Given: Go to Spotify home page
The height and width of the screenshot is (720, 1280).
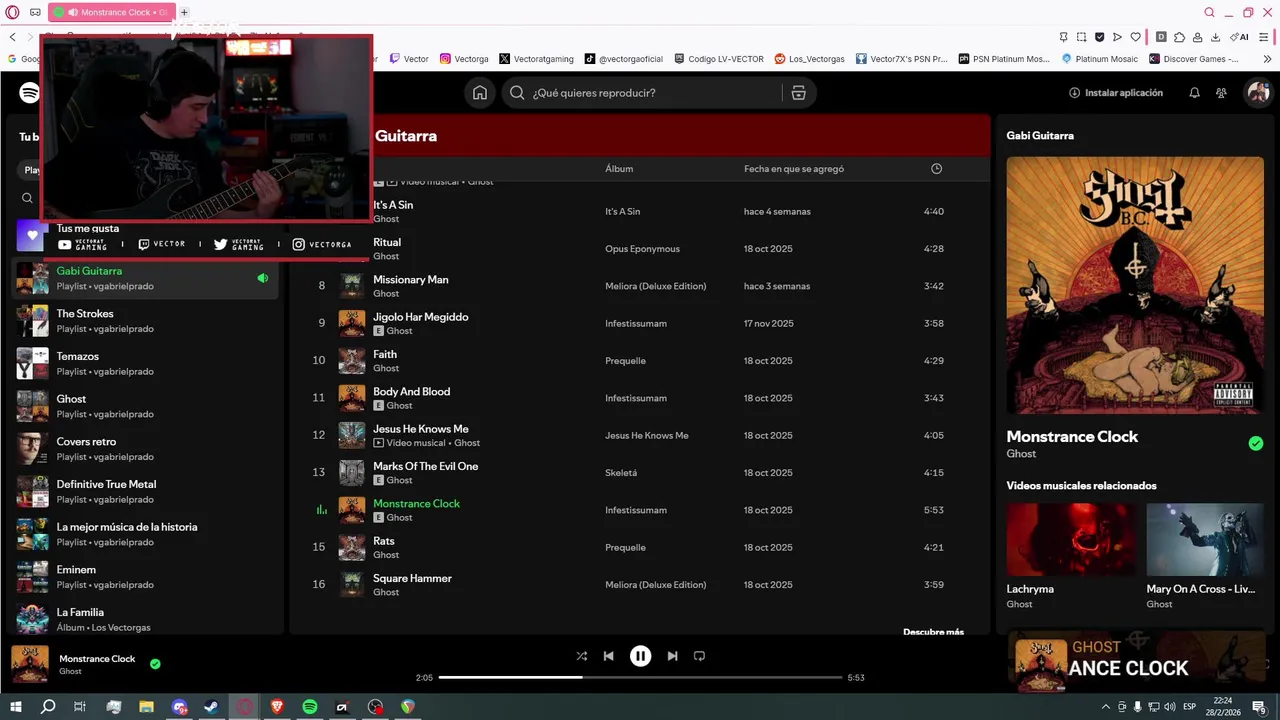Looking at the screenshot, I should [x=480, y=93].
